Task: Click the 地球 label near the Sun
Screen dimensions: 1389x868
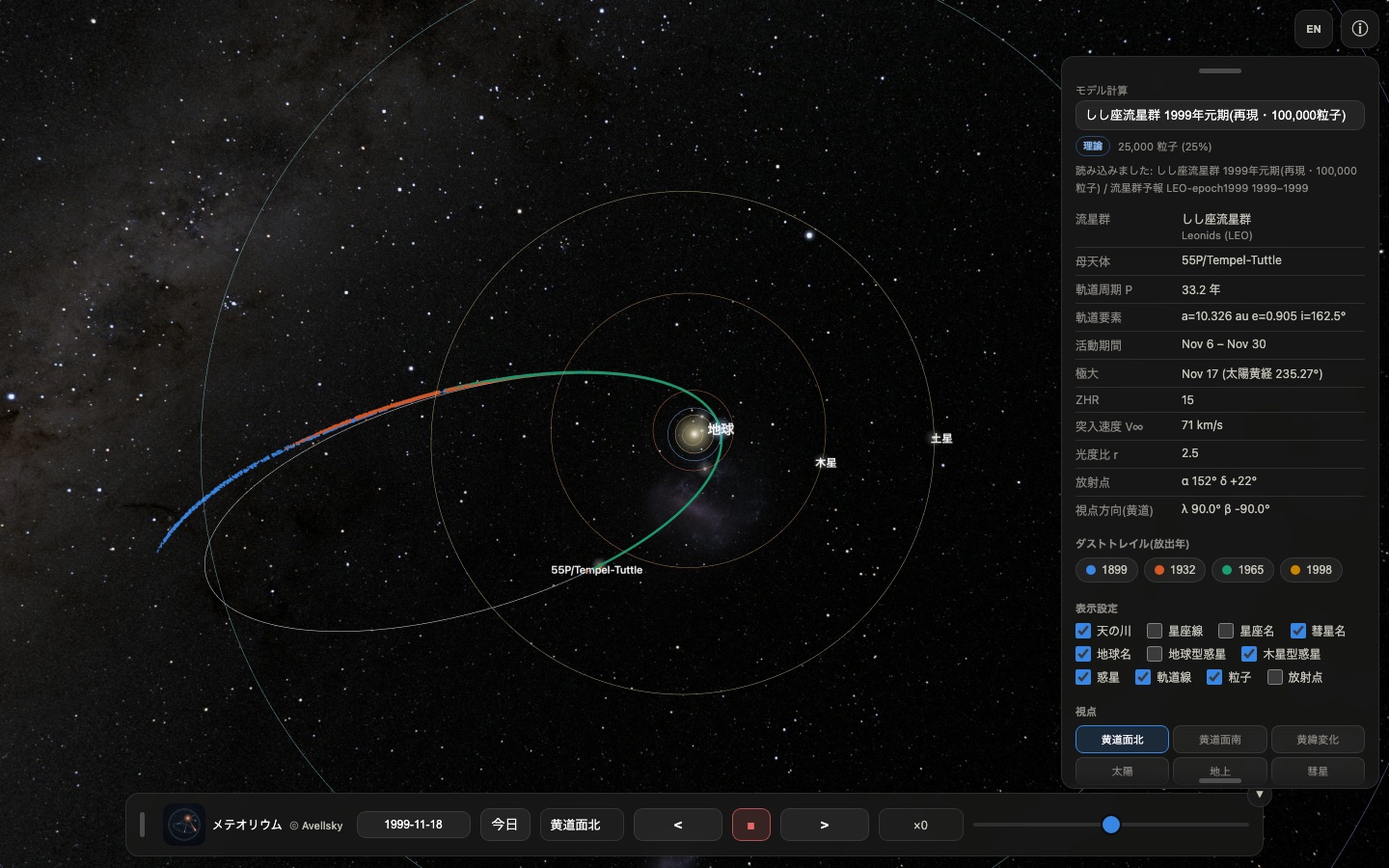Action: (721, 429)
